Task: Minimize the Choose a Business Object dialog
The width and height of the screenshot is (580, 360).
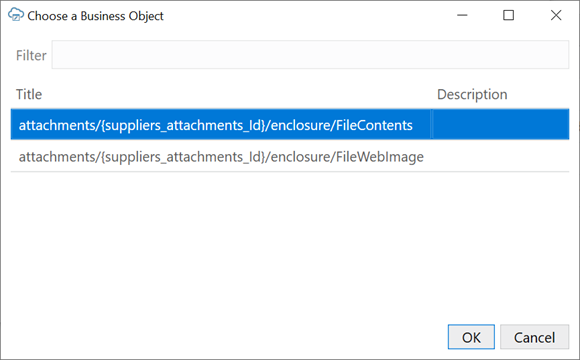Action: pyautogui.click(x=462, y=15)
